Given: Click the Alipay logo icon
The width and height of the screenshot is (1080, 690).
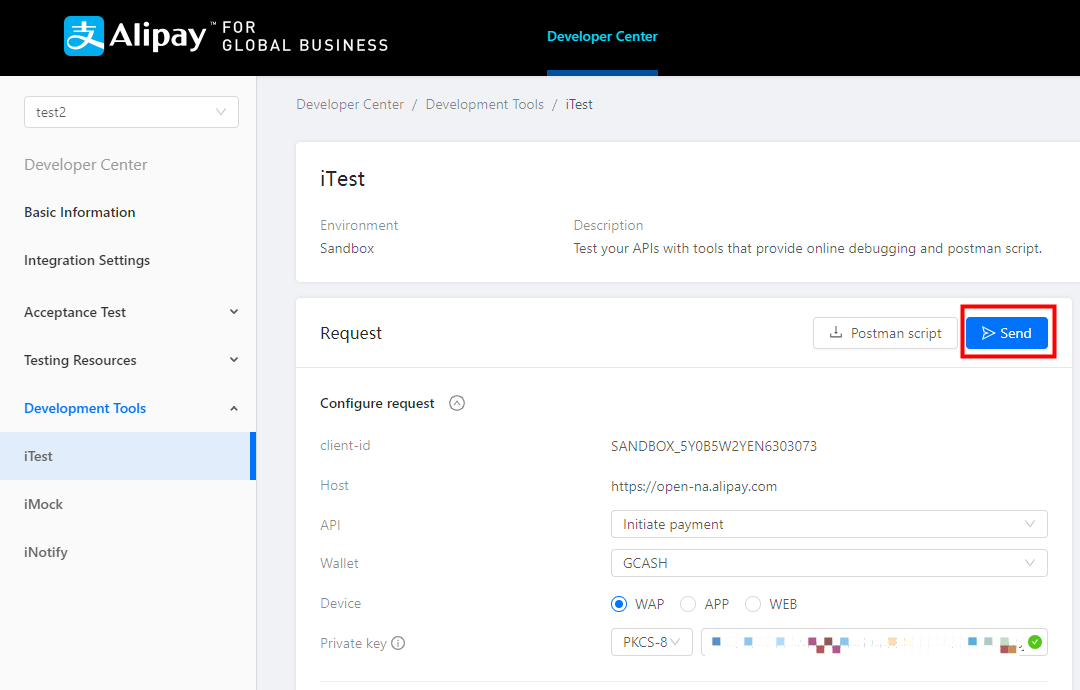Looking at the screenshot, I should [84, 36].
